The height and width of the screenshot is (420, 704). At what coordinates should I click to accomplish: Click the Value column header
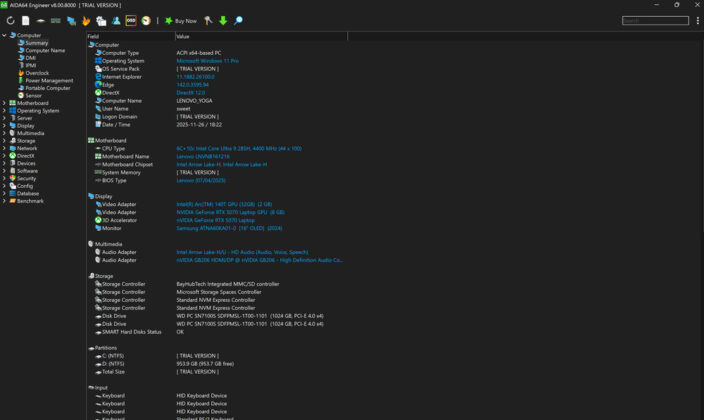[261, 36]
